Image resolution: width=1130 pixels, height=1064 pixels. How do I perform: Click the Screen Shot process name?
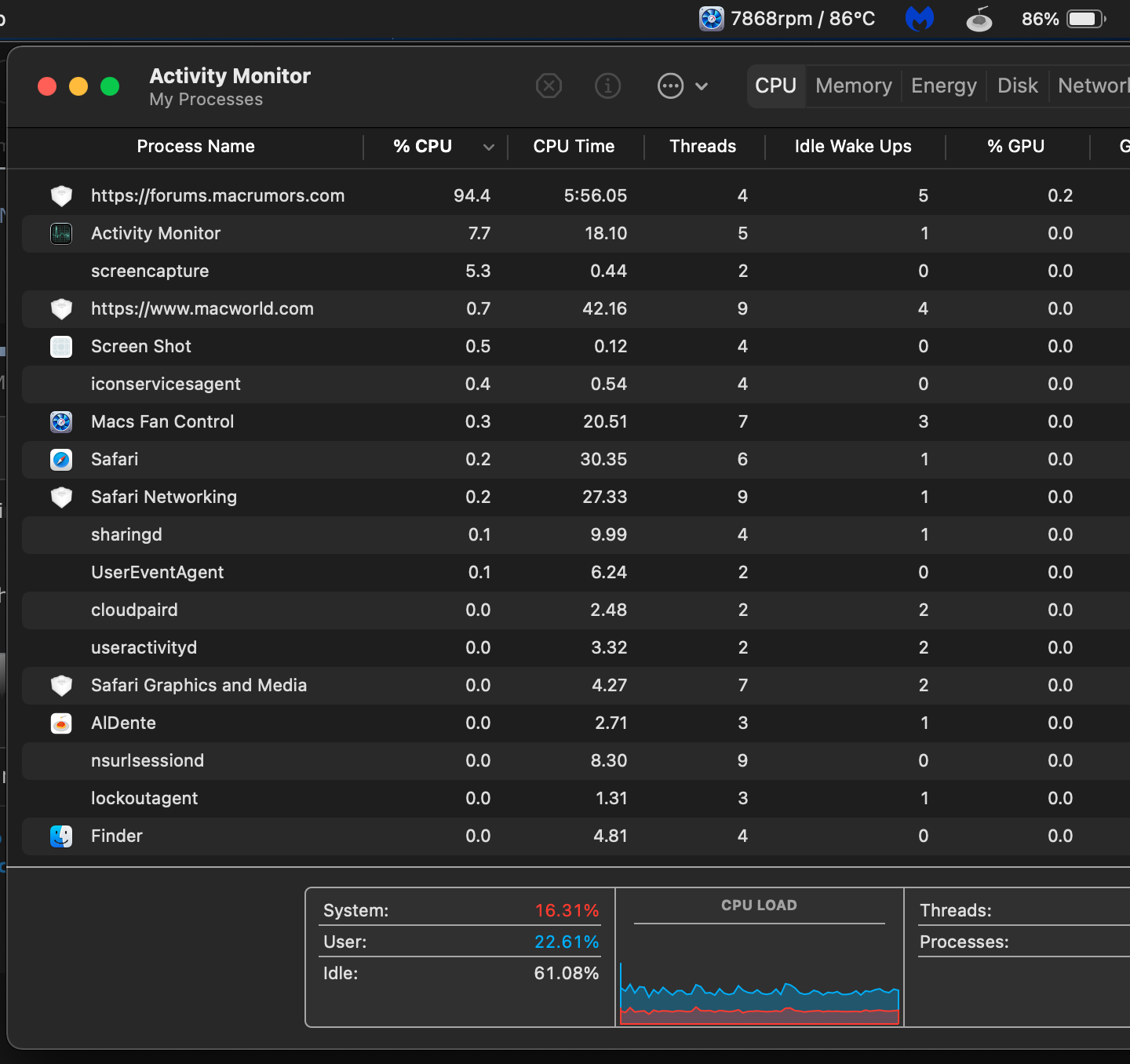coord(141,346)
